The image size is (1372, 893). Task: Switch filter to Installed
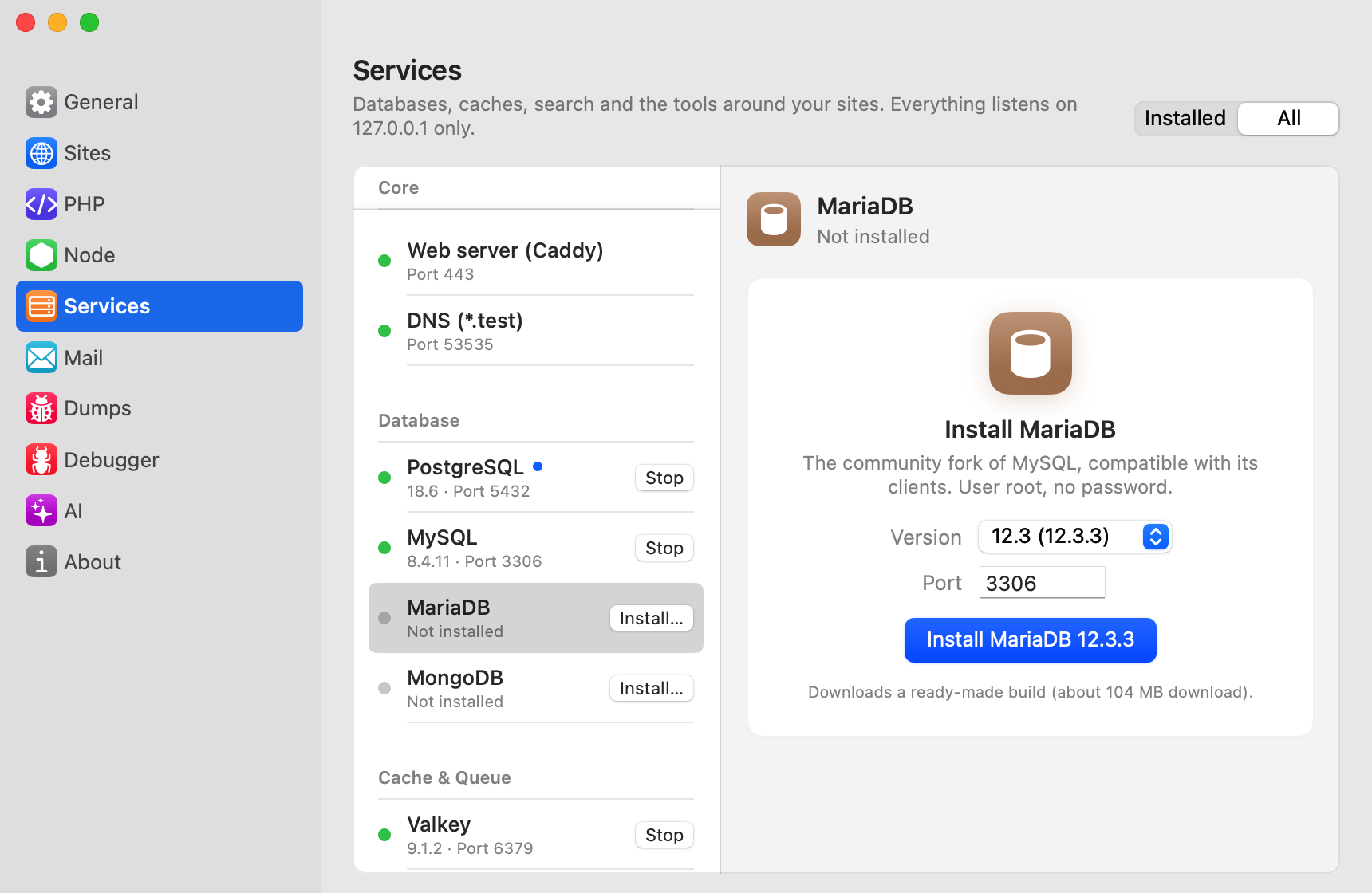pyautogui.click(x=1185, y=119)
